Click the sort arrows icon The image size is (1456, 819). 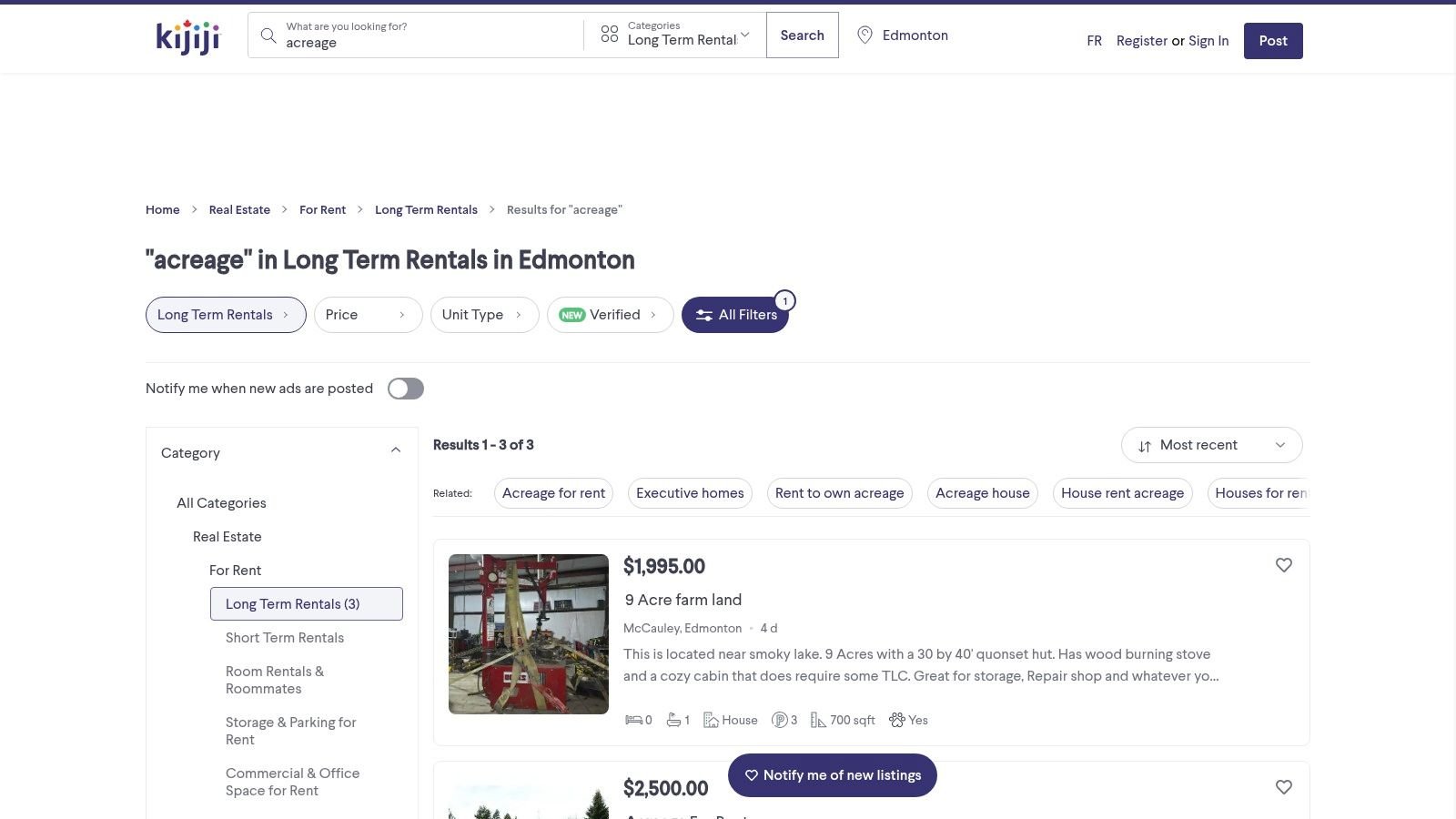(1145, 446)
